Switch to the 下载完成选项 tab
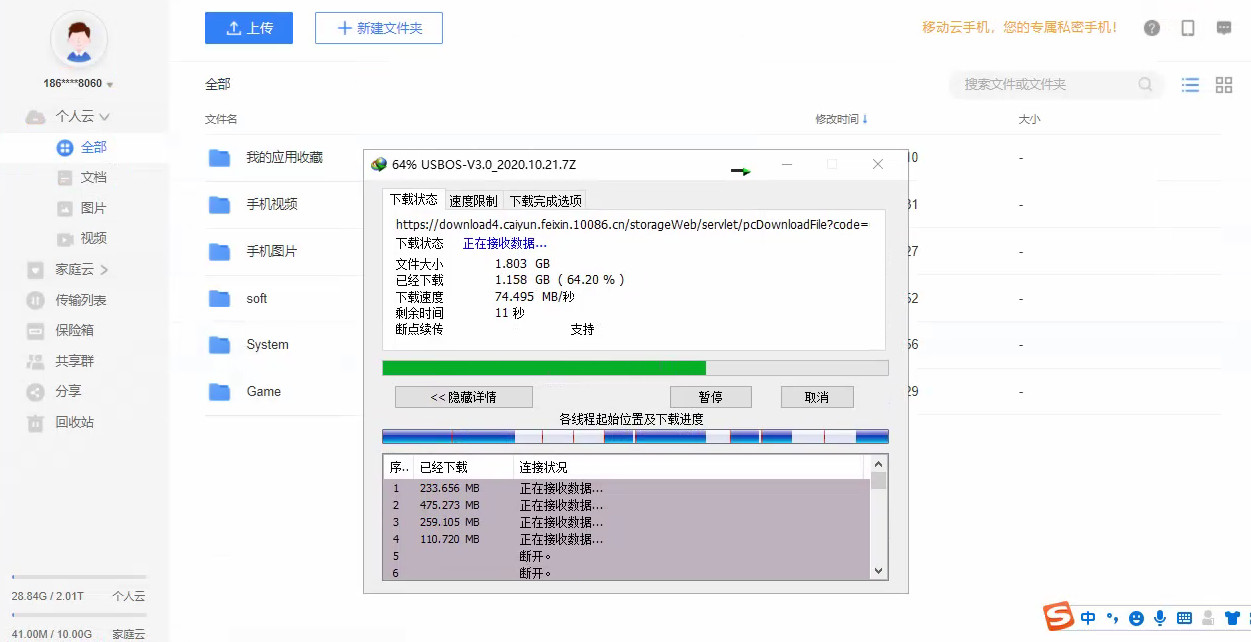 click(x=545, y=201)
